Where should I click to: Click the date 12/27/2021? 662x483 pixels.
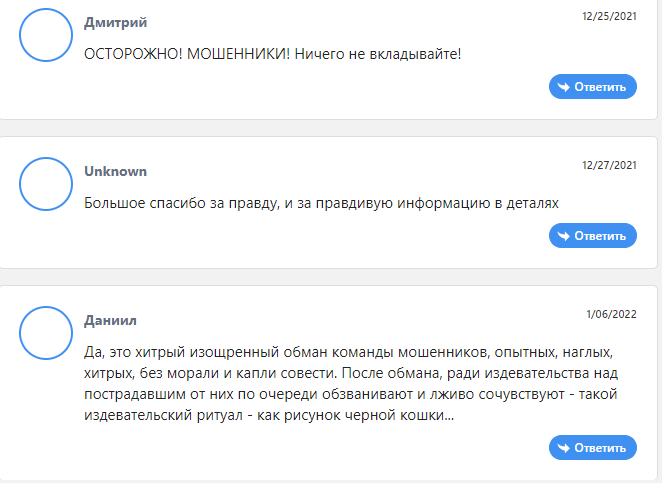click(x=609, y=165)
